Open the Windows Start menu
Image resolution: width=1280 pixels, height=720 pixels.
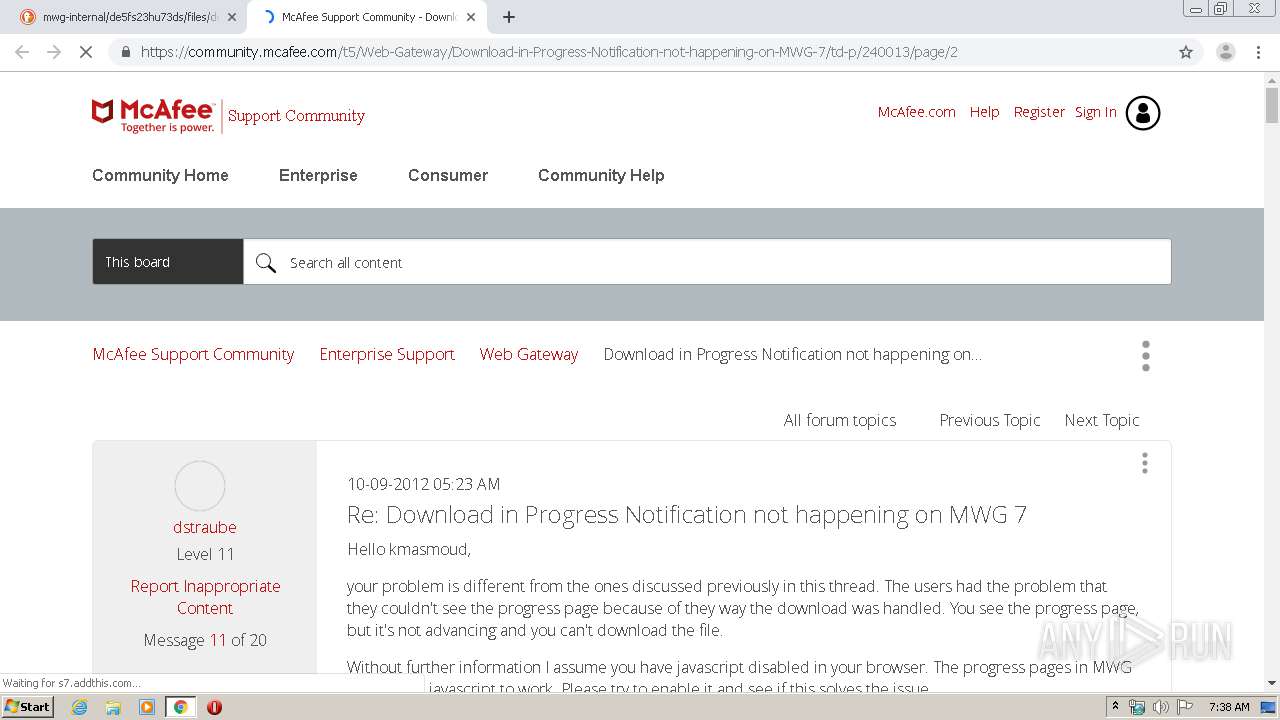click(28, 707)
